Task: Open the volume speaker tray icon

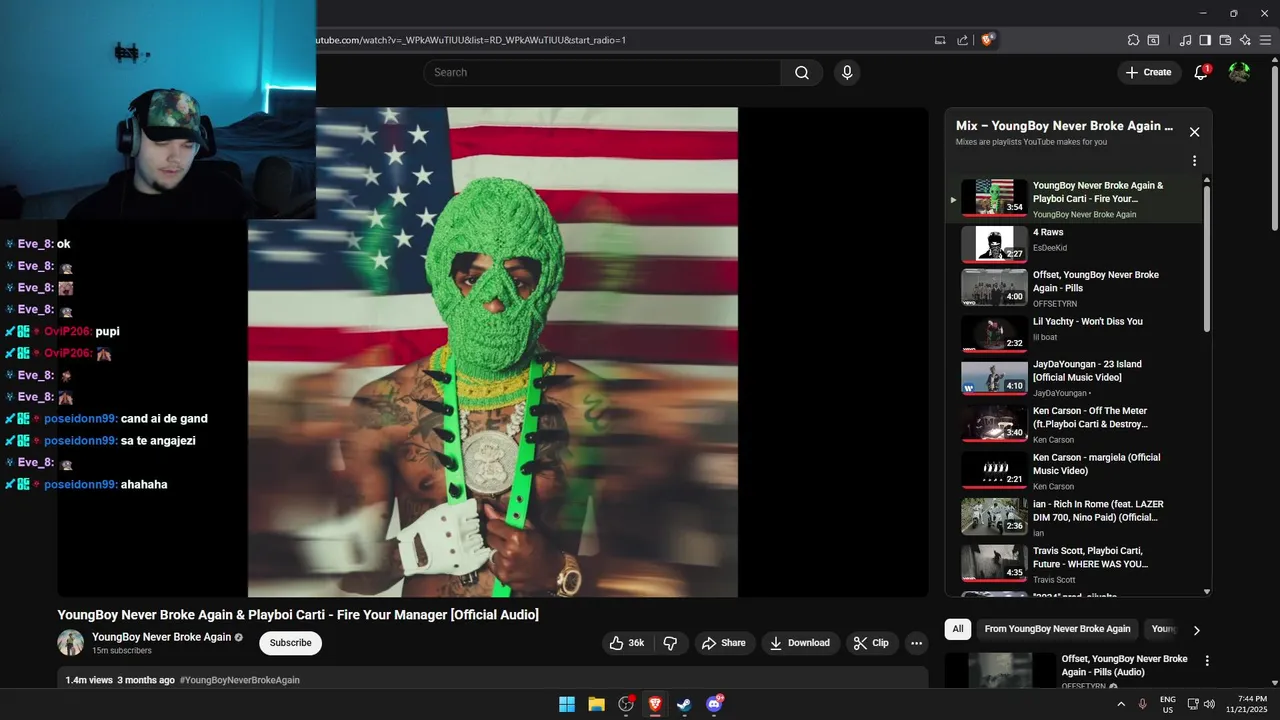Action: coord(1210,704)
